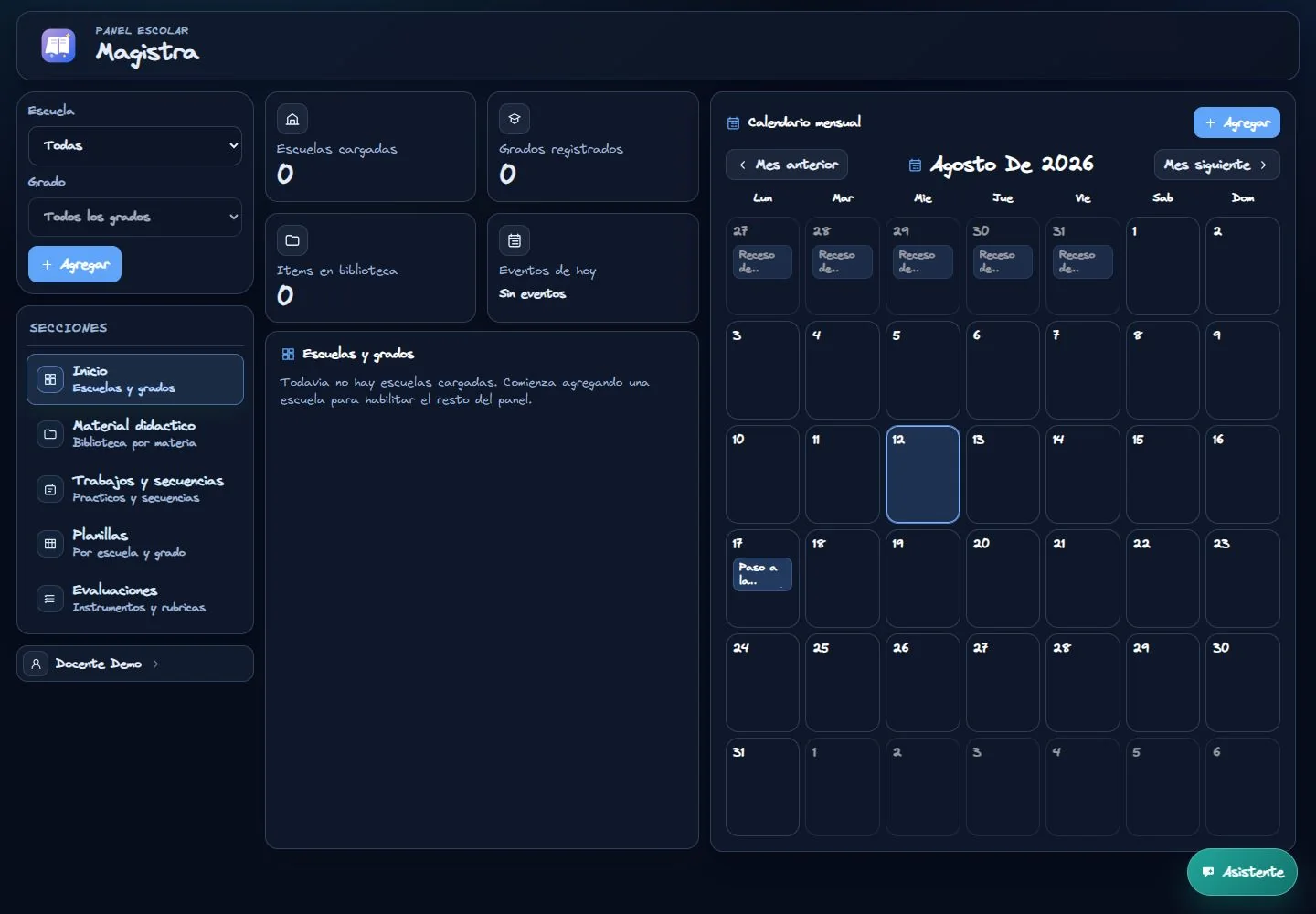1316x914 pixels.
Task: Go to Mes anterior
Action: pyautogui.click(x=787, y=165)
